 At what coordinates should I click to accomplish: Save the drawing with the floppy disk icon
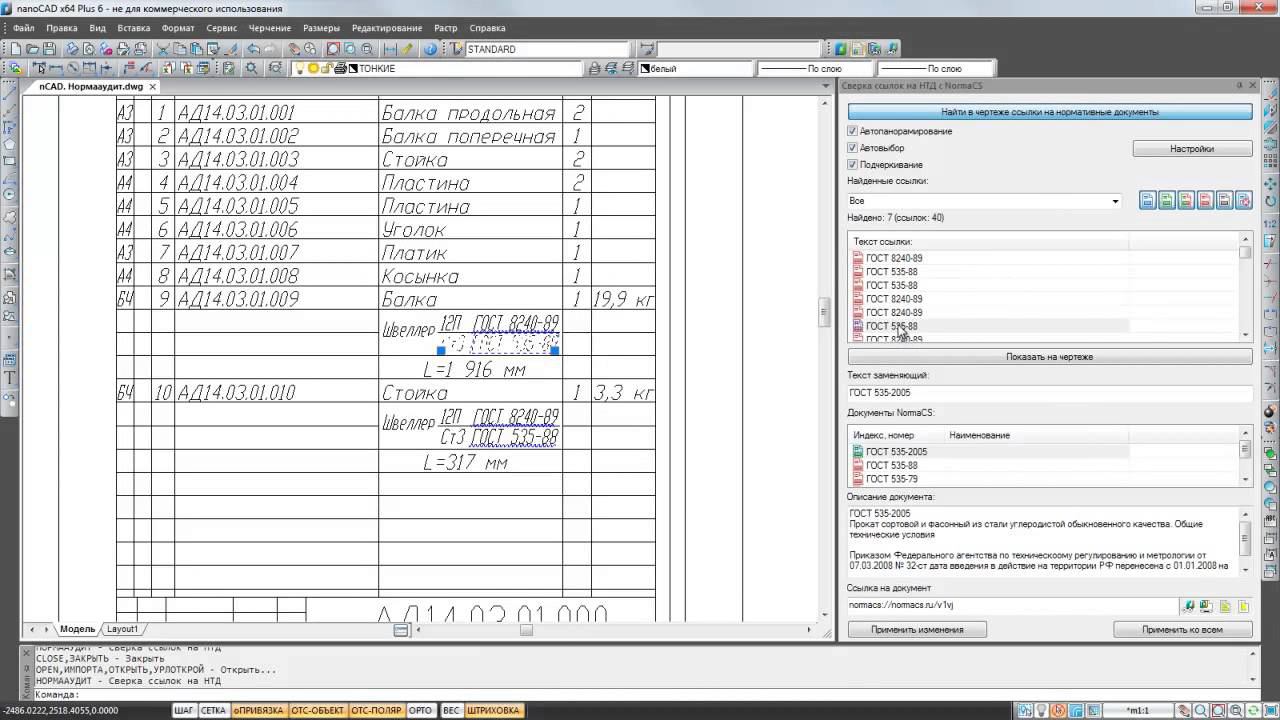click(x=49, y=49)
